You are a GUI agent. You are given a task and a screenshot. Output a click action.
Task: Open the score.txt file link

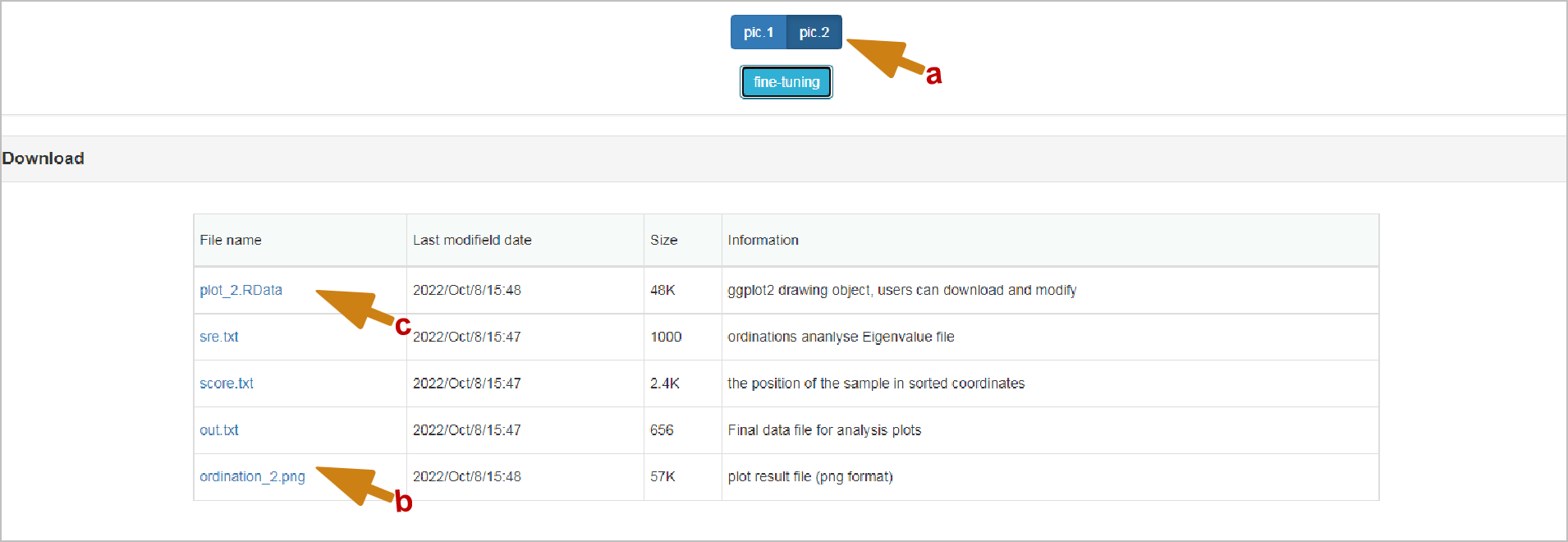tap(226, 384)
